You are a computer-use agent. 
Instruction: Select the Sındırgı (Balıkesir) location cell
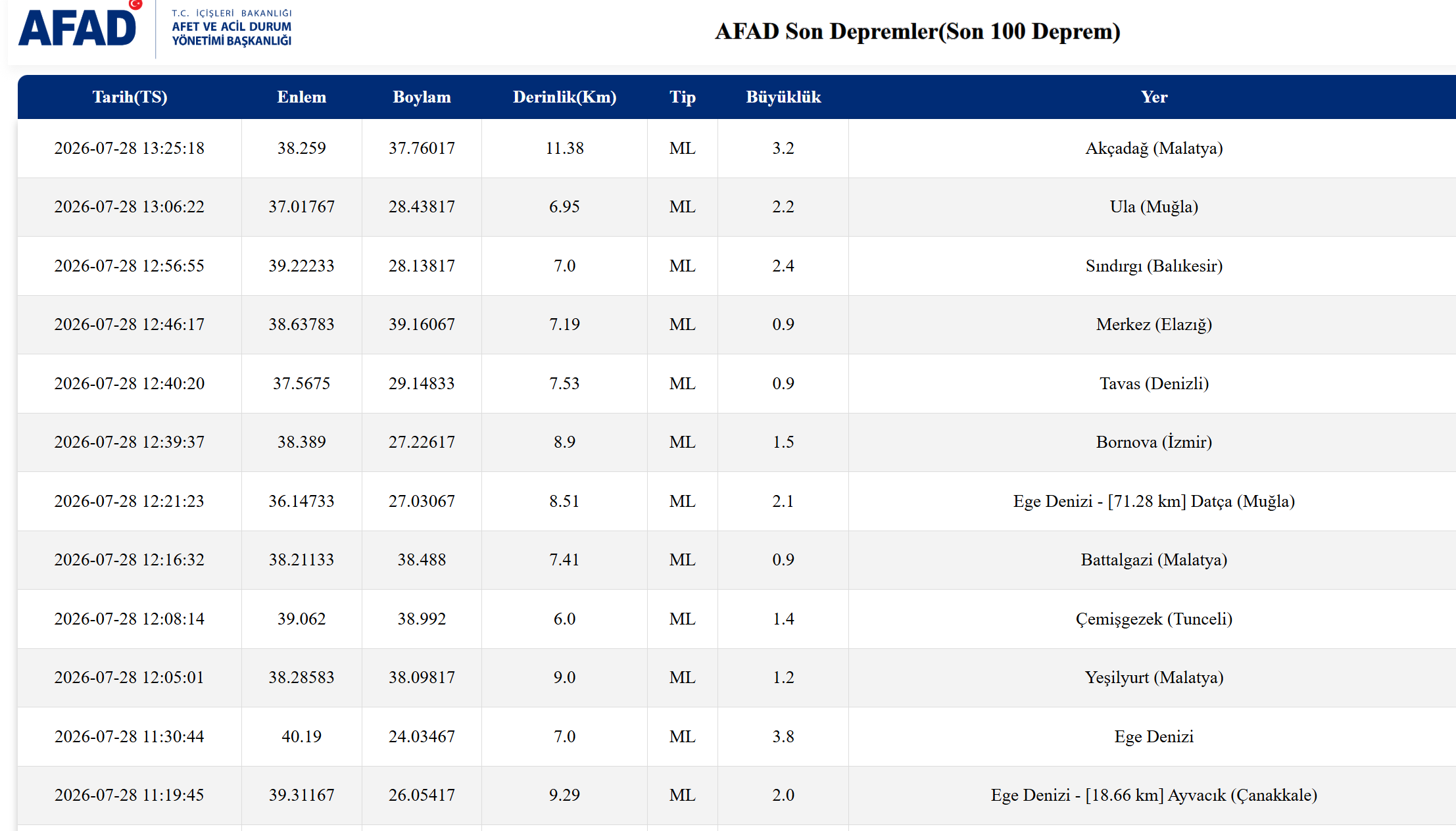[x=1153, y=266]
